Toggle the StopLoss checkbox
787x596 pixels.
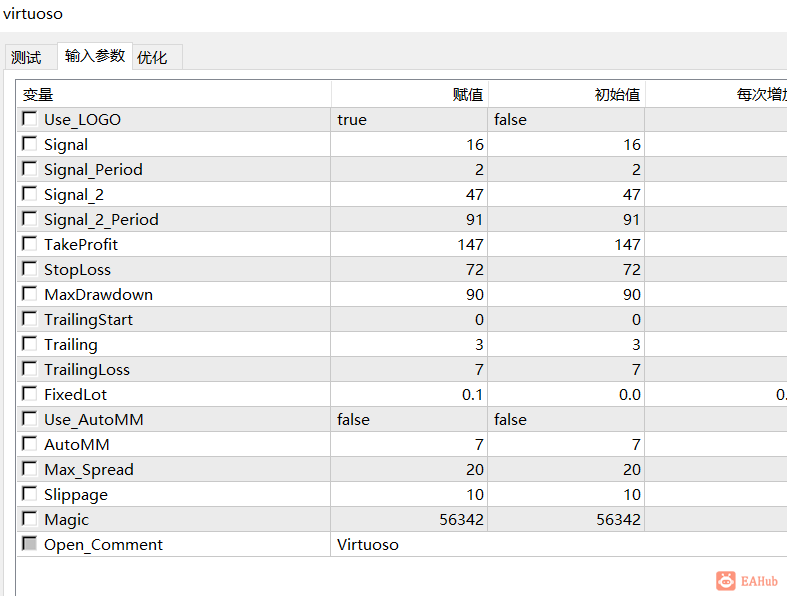[x=30, y=269]
